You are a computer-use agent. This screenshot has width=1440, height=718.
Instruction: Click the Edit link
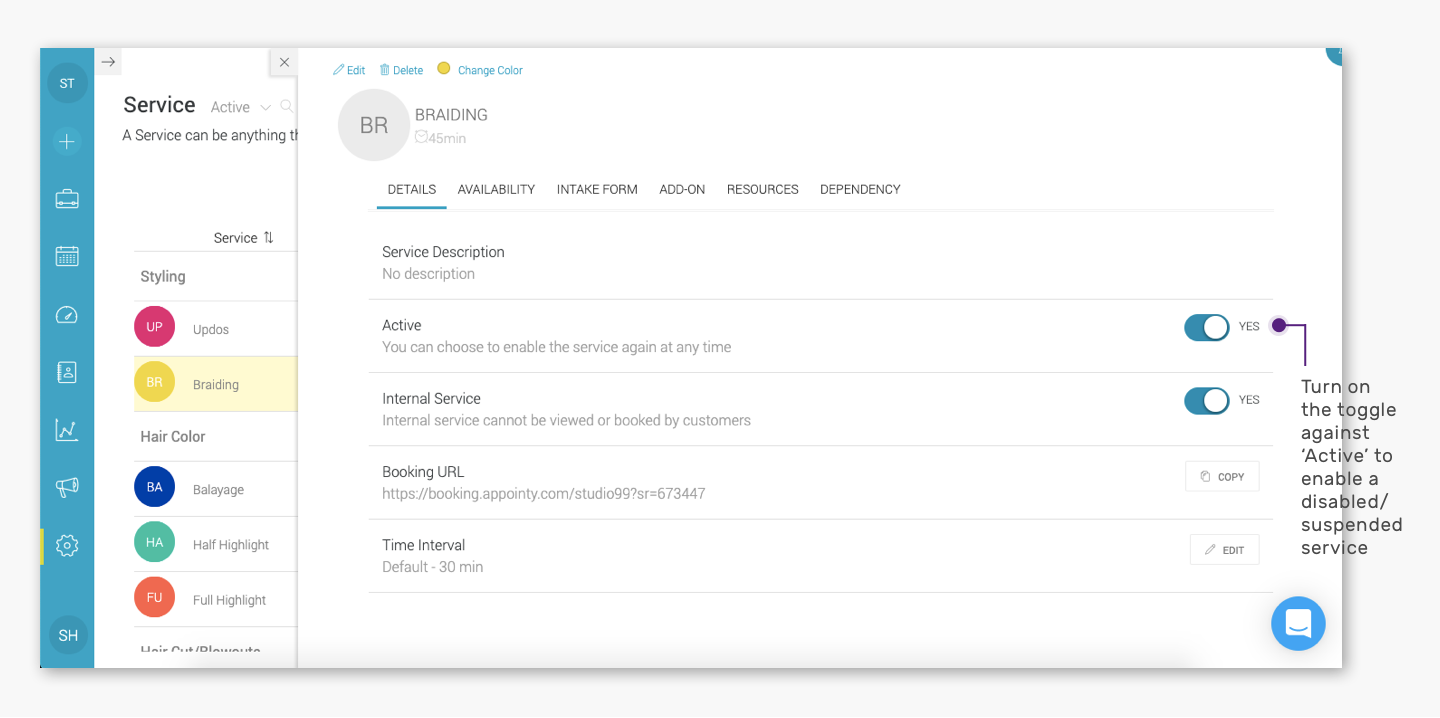[349, 70]
